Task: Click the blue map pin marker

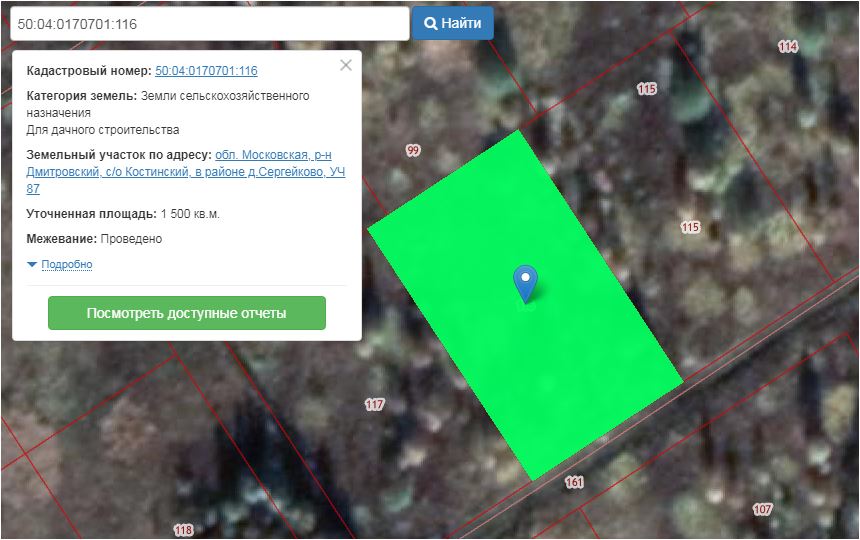Action: (525, 281)
